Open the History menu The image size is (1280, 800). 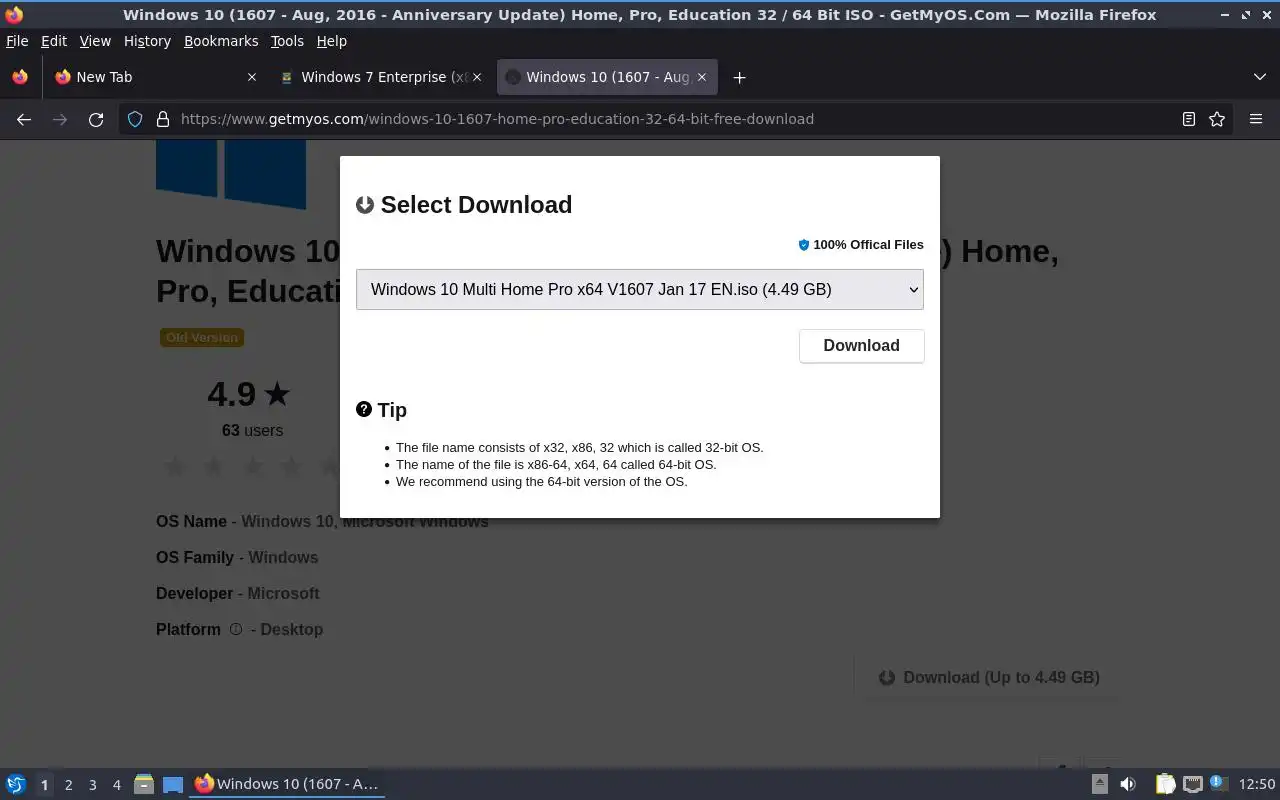(147, 41)
